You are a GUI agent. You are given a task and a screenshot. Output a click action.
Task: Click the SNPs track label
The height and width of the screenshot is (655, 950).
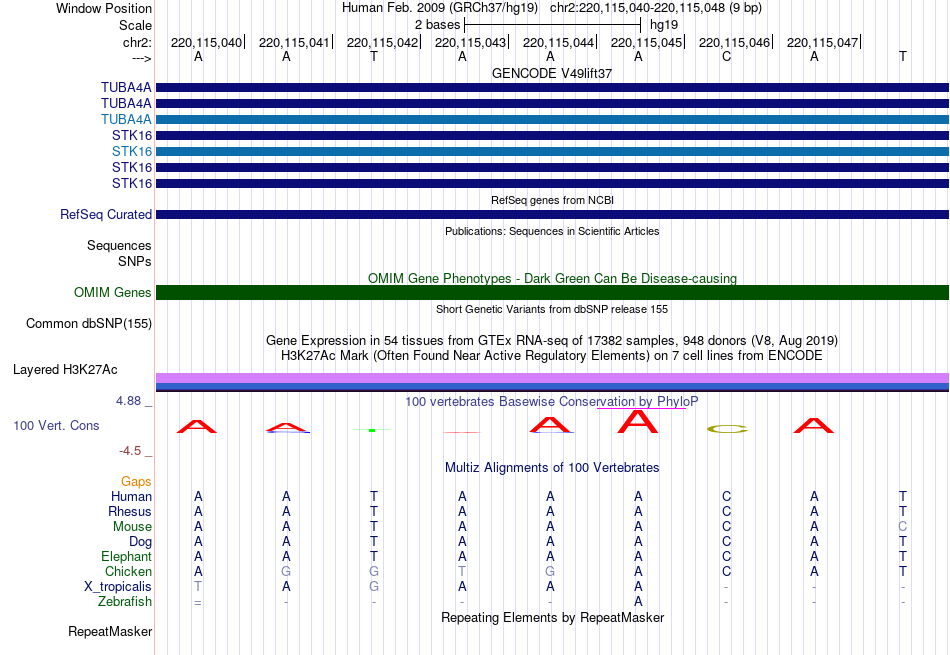pyautogui.click(x=135, y=261)
